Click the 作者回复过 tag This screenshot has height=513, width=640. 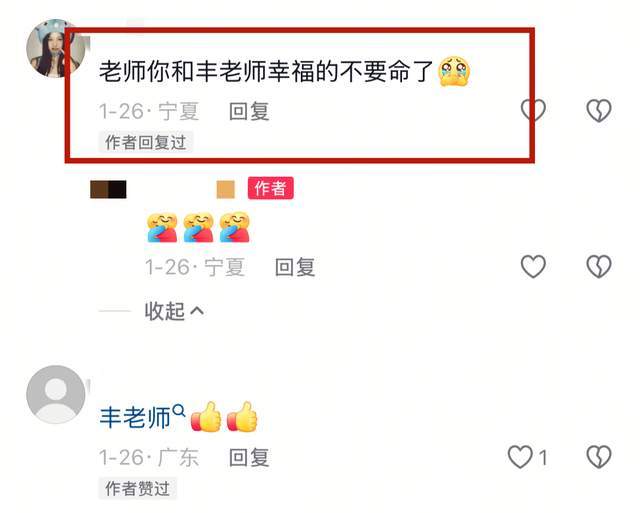click(x=145, y=142)
